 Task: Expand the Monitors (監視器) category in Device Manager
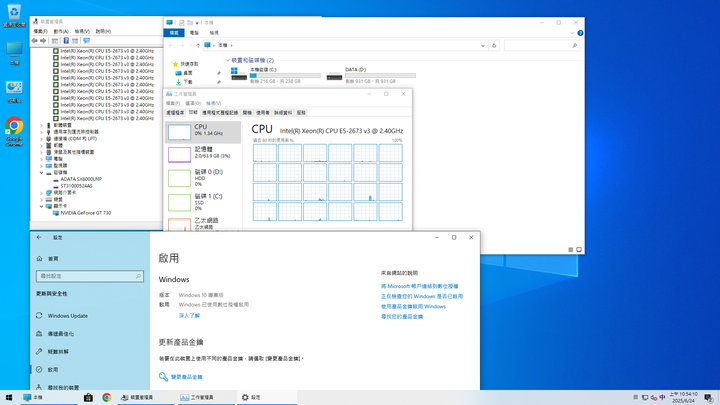click(x=41, y=166)
